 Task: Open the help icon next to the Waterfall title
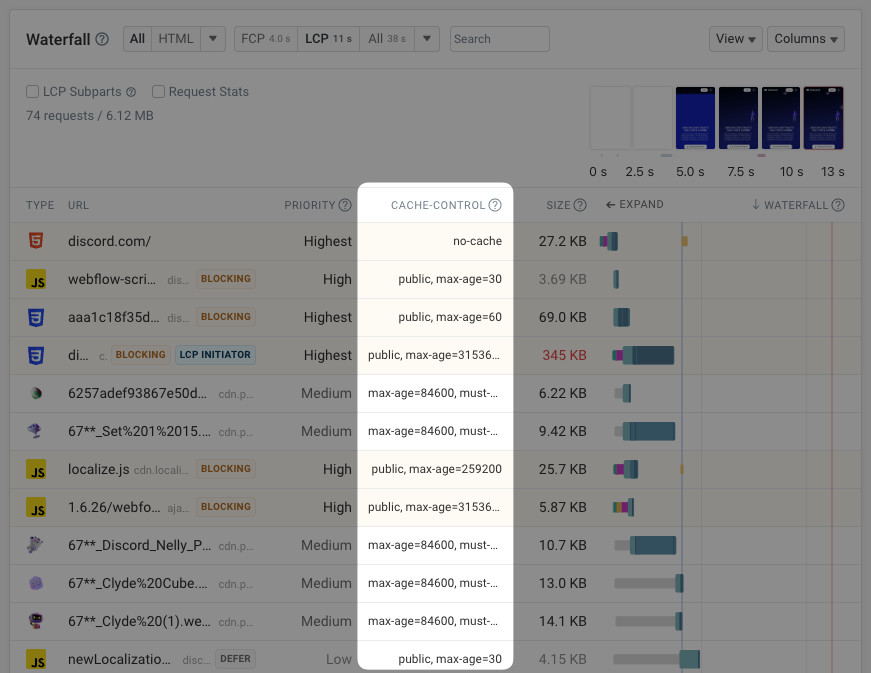click(102, 39)
